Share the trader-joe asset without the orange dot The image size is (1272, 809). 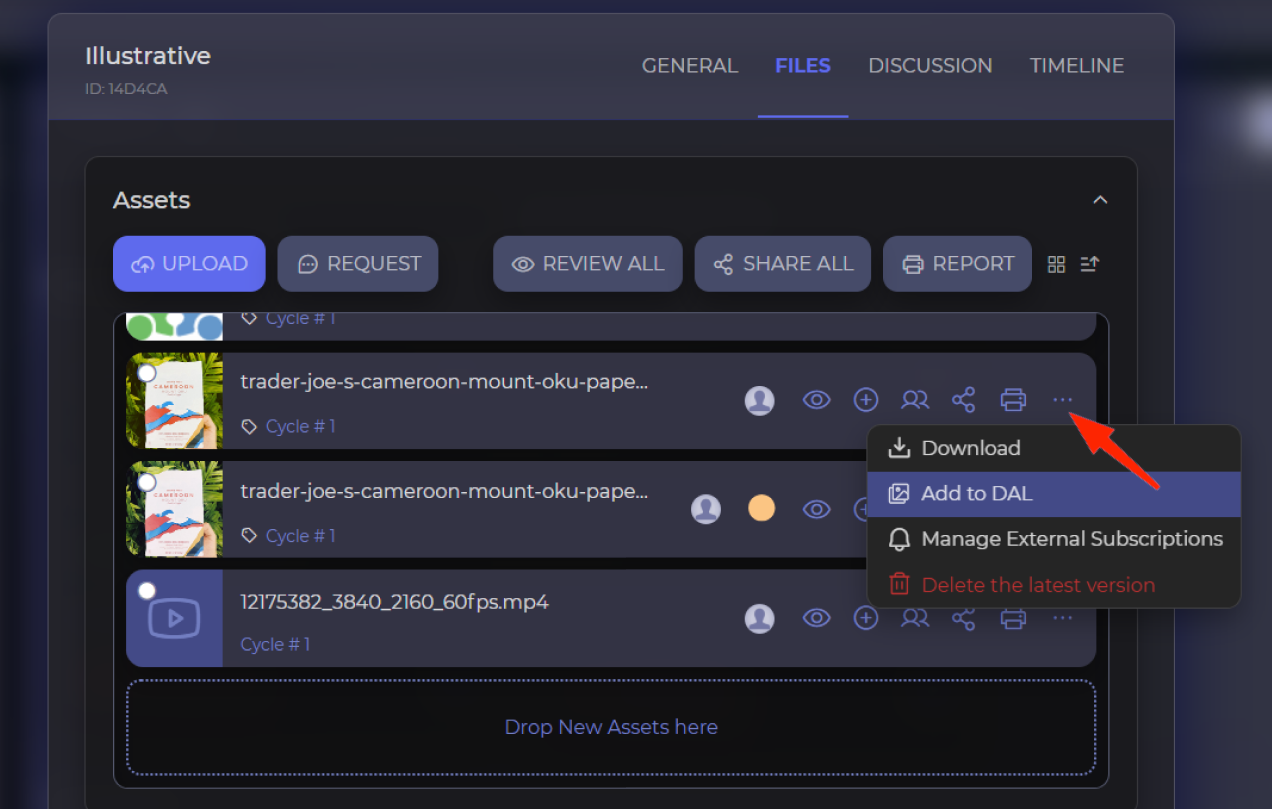tap(963, 401)
